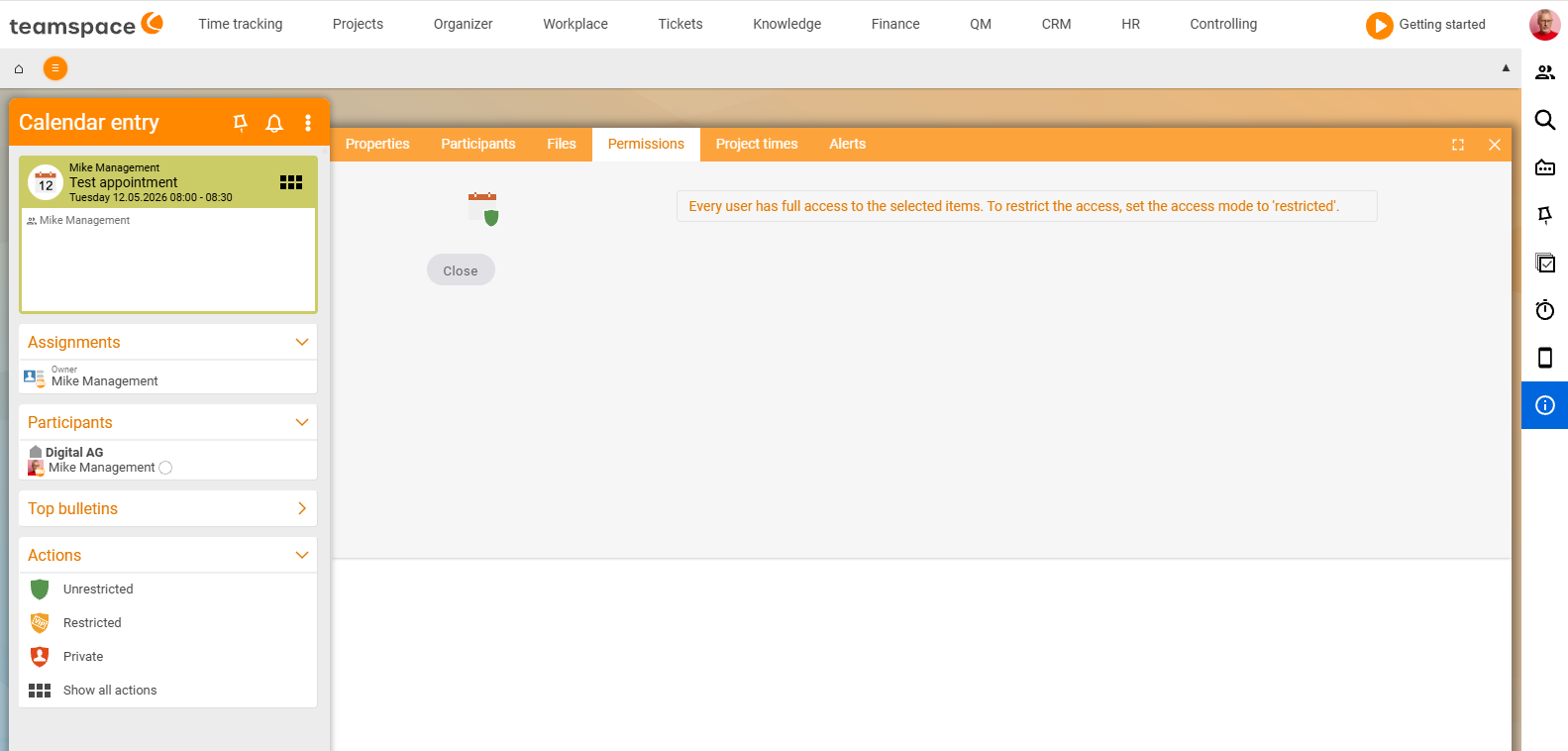Screen dimensions: 1568x751
Task: Switch to the Properties tab
Action: click(377, 144)
